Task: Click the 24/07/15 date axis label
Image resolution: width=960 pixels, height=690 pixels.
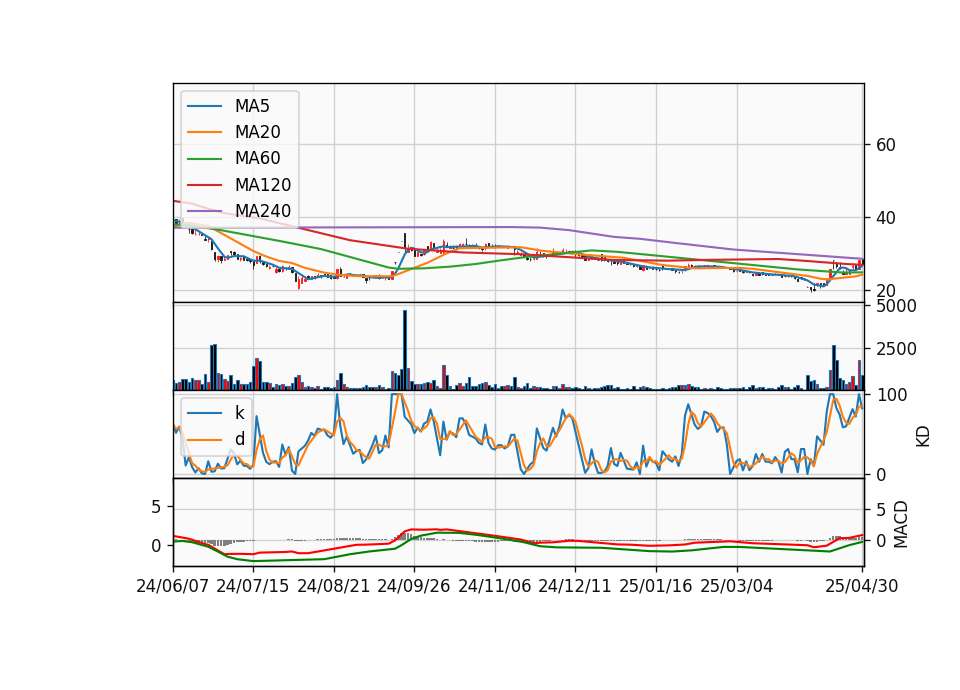Action: point(253,586)
